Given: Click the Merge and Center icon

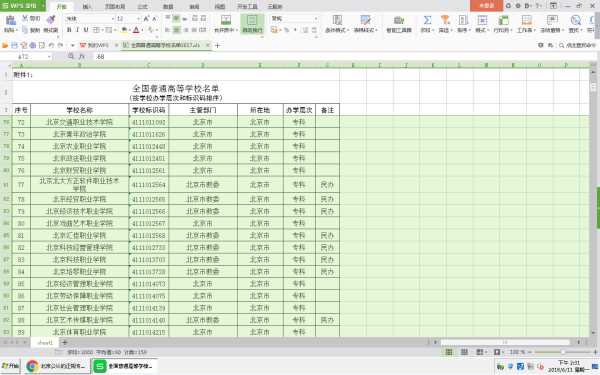Looking at the screenshot, I should [226, 20].
